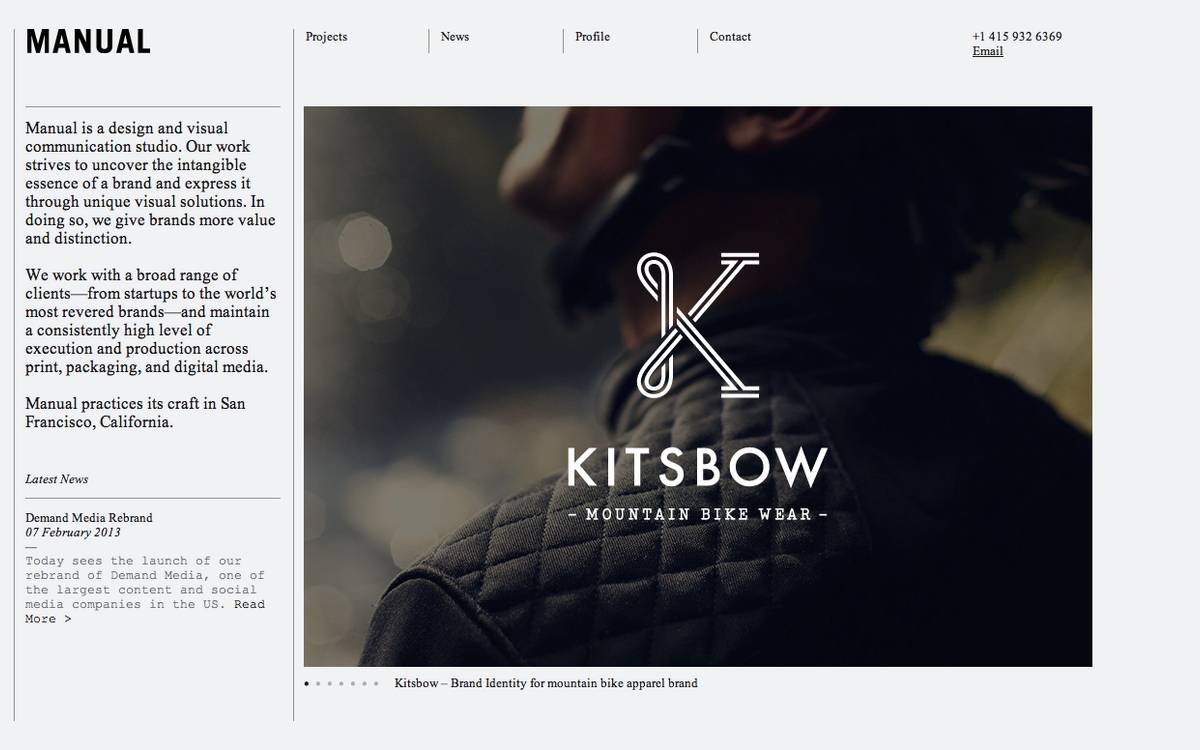Click the Email link
The width and height of the screenshot is (1200, 750).
coord(987,52)
